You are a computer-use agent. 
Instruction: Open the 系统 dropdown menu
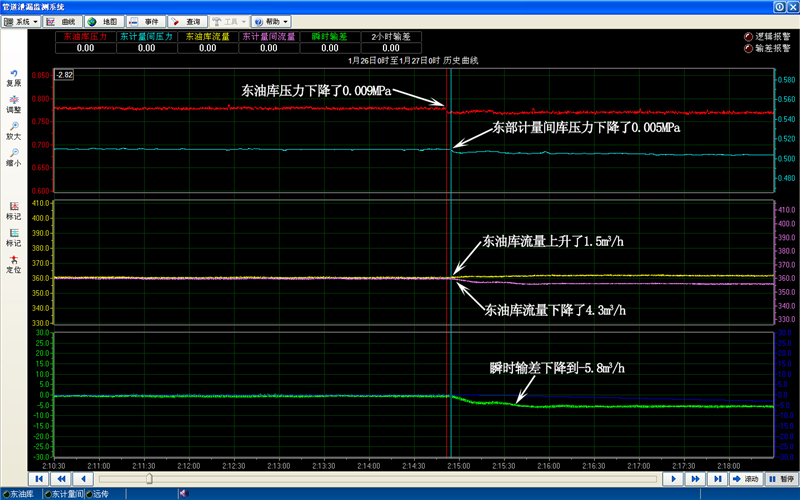click(21, 20)
